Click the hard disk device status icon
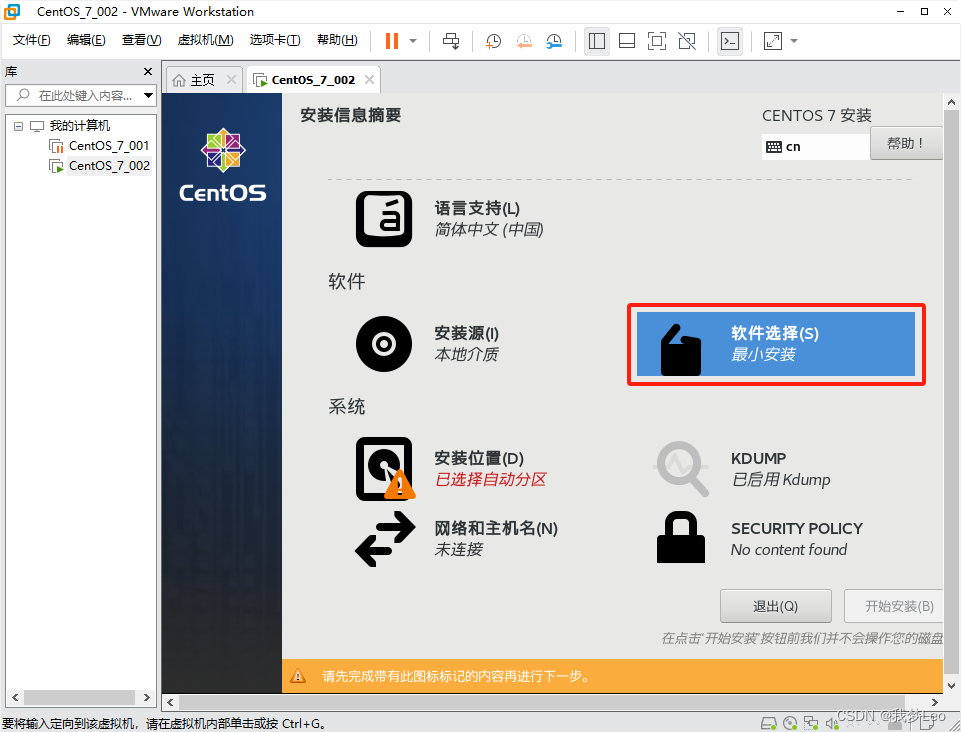961x732 pixels. coord(769,723)
